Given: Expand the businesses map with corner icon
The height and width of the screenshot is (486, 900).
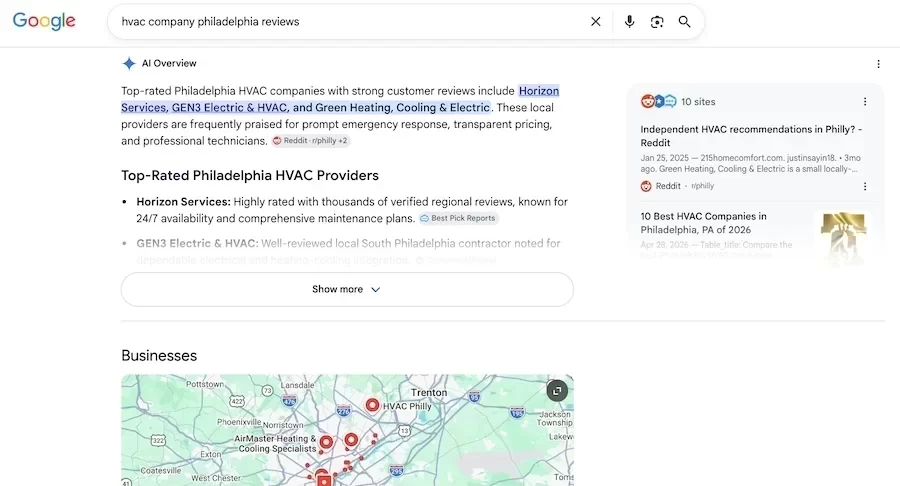Looking at the screenshot, I should [557, 390].
